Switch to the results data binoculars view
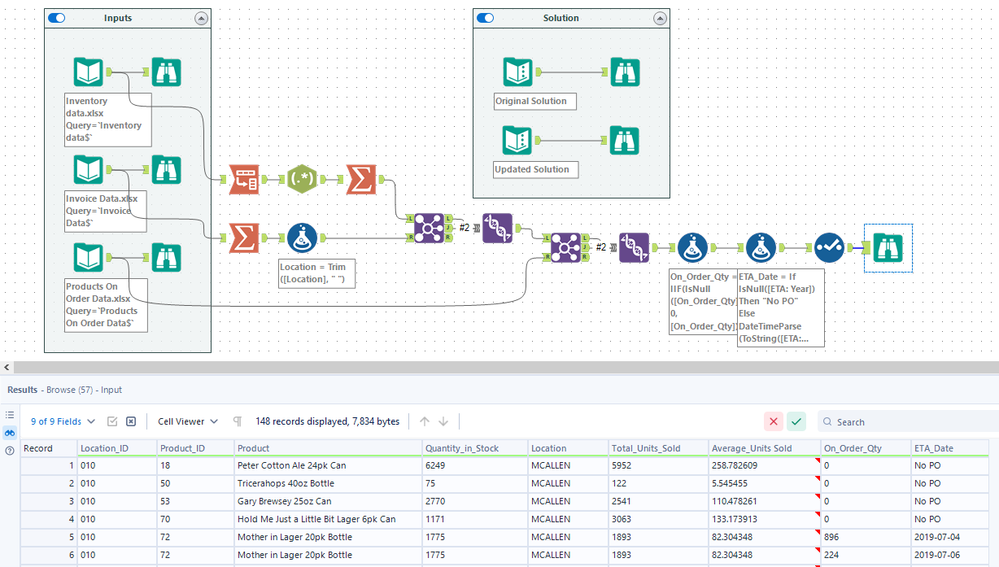Screen dimensions: 999x567 (10, 433)
